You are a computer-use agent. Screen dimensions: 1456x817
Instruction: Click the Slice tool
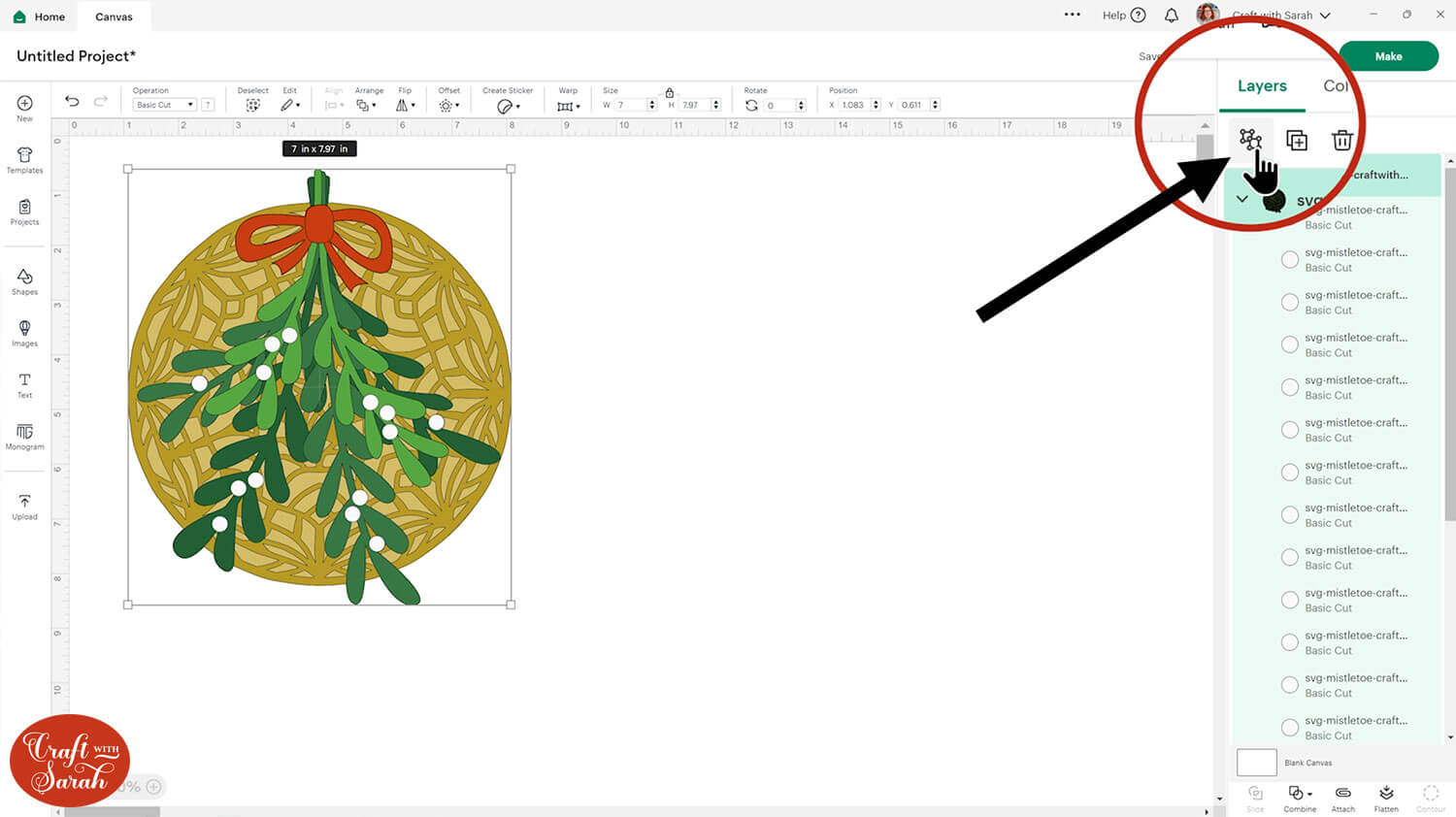[1255, 799]
